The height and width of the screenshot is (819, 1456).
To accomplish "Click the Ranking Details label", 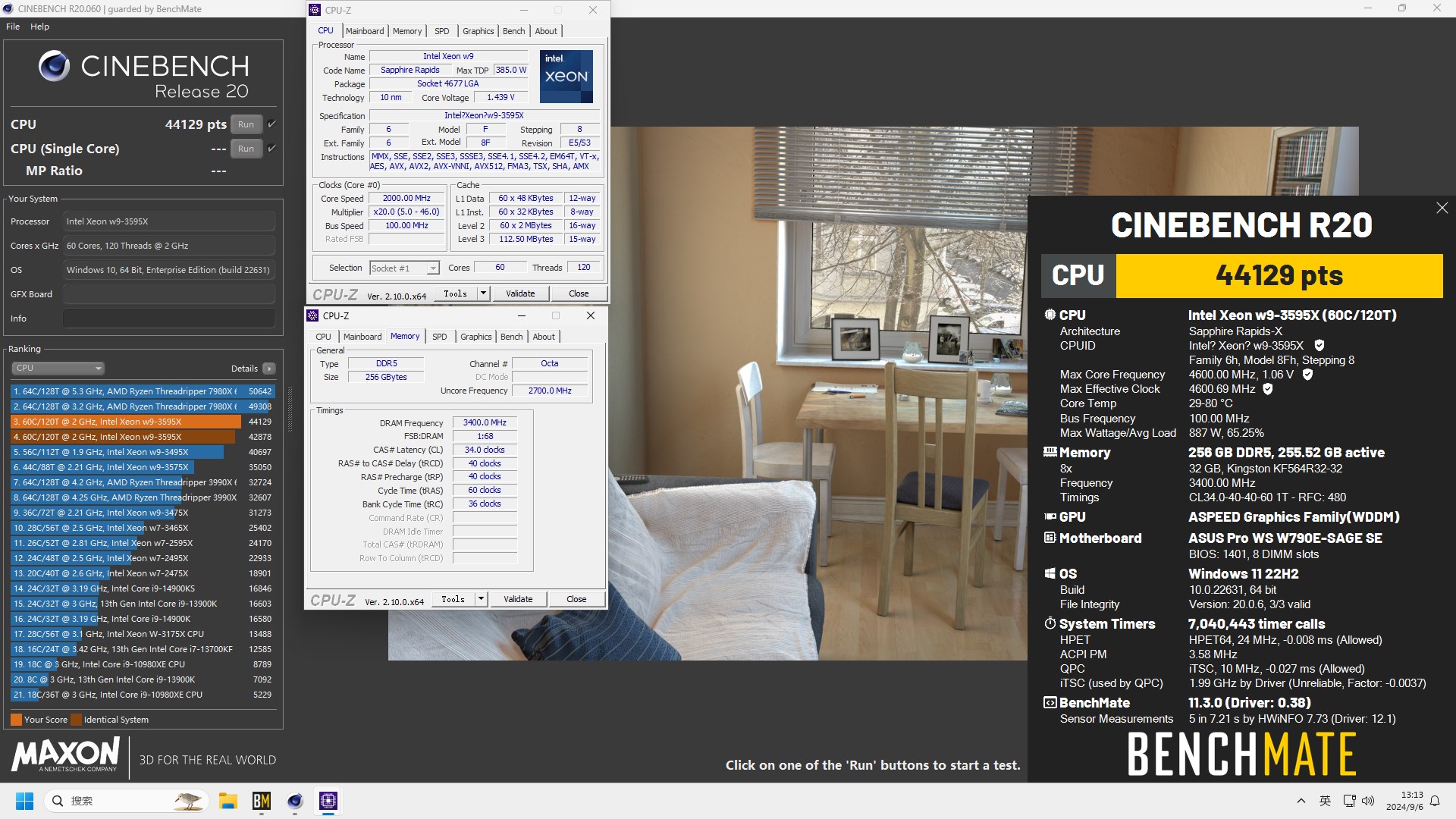I will click(244, 369).
